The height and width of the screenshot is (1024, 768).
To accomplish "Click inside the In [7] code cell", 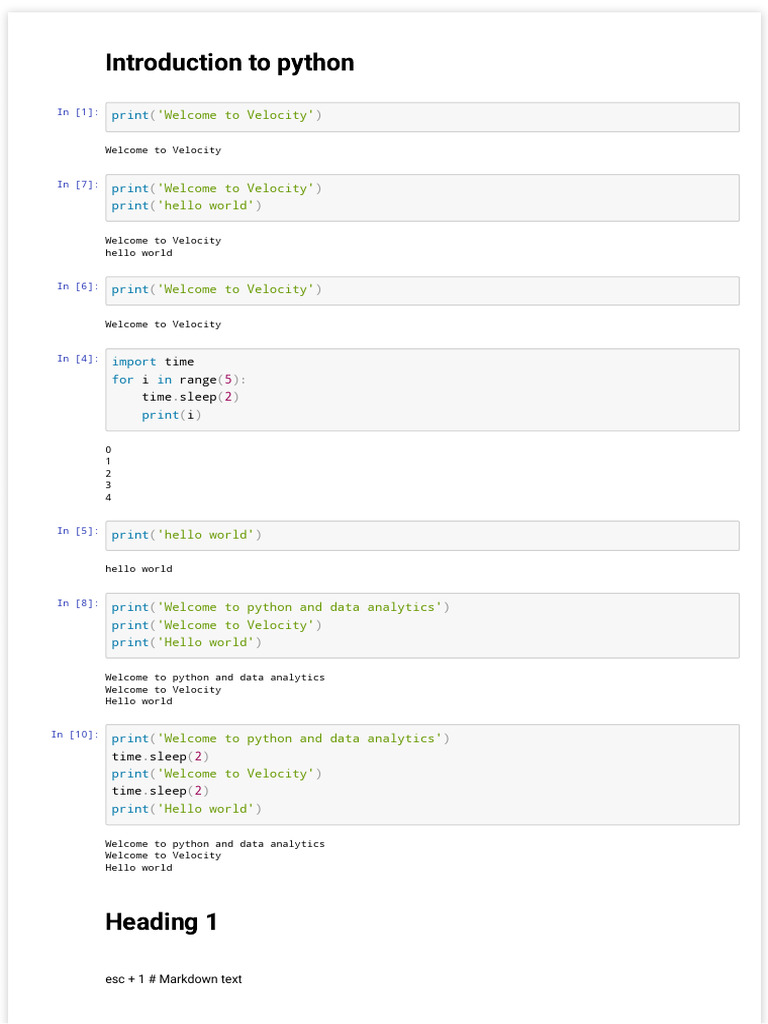I will click(421, 197).
